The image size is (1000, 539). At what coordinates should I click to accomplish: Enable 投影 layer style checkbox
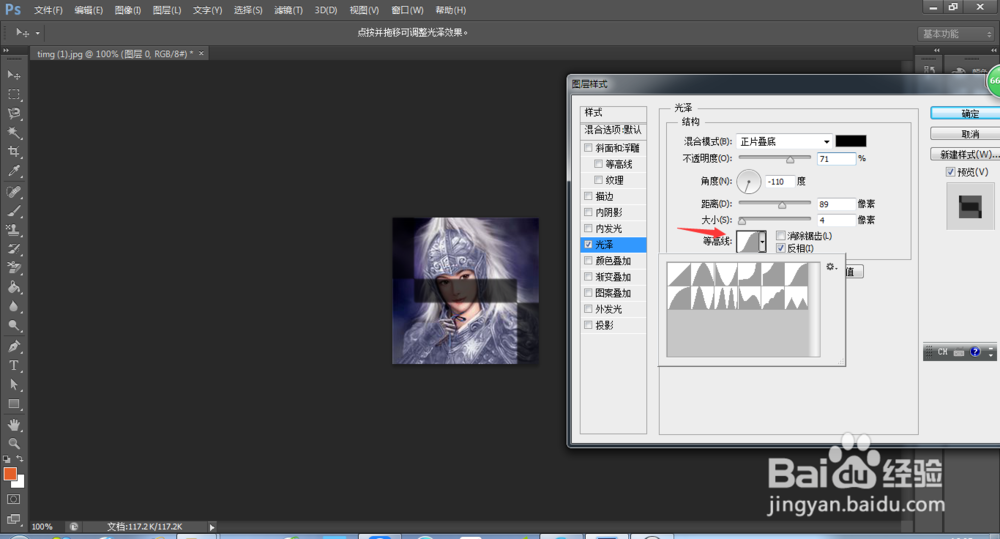(x=588, y=325)
